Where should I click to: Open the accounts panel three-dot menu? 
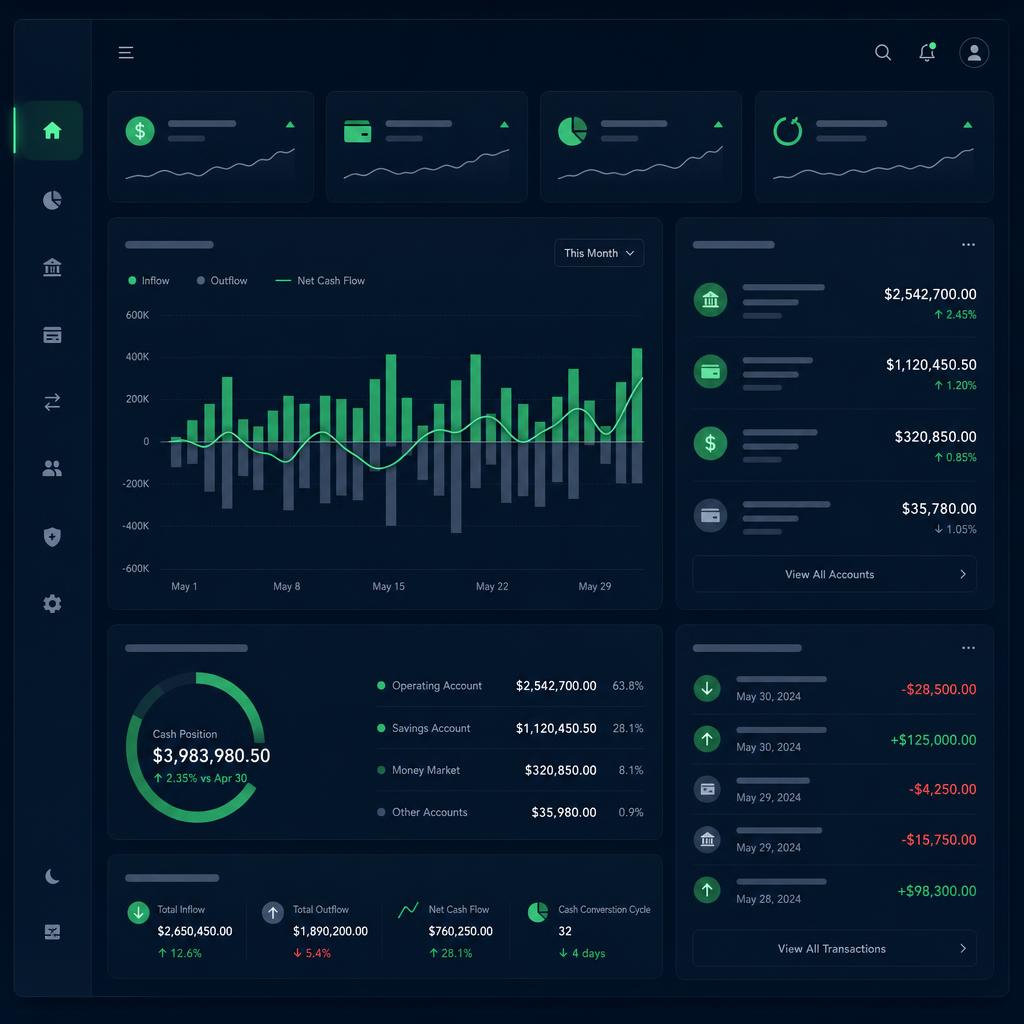(x=968, y=245)
